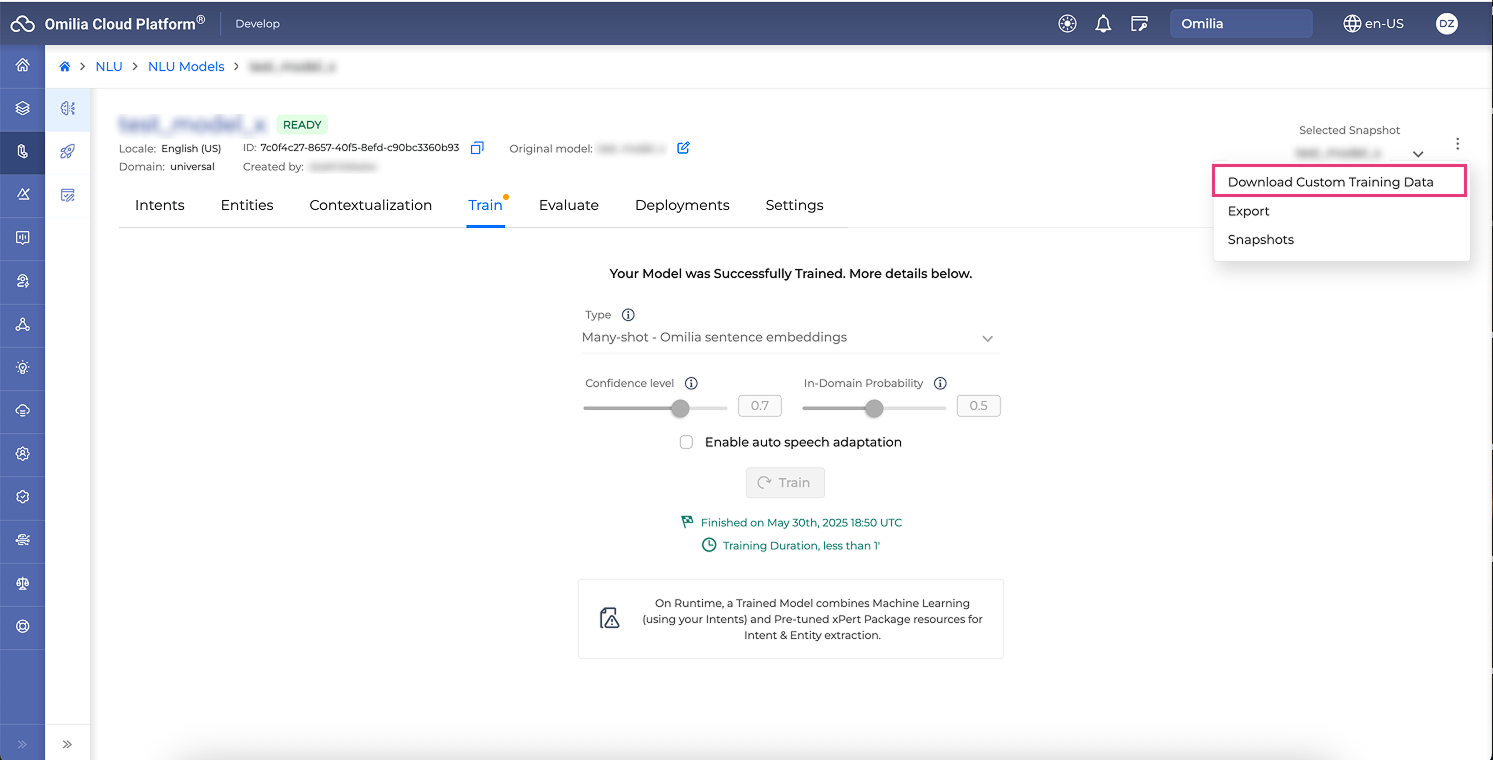1493x760 pixels.
Task: Open the Type model dropdown
Action: coord(790,338)
